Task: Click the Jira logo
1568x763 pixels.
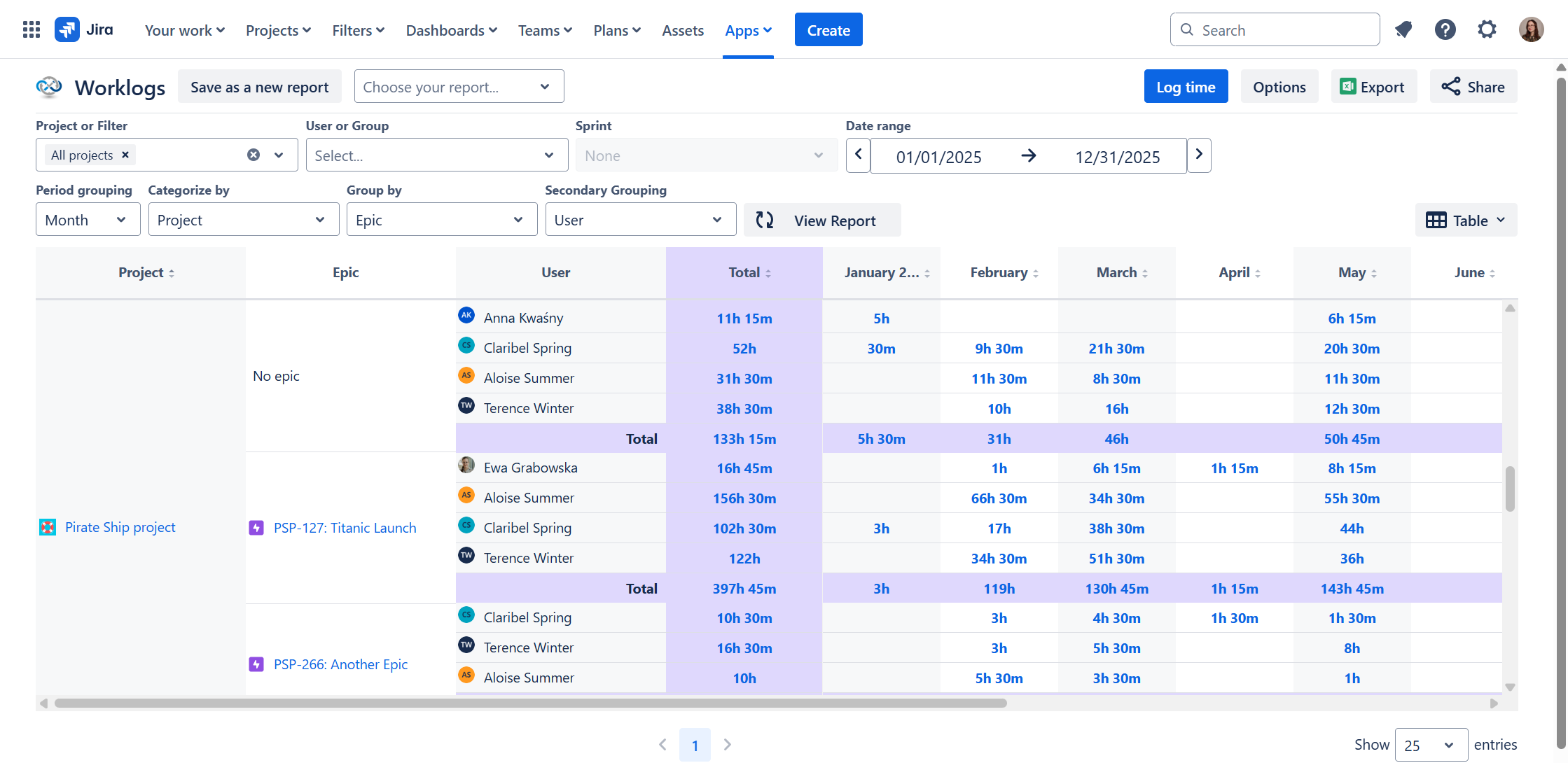Action: (x=84, y=29)
